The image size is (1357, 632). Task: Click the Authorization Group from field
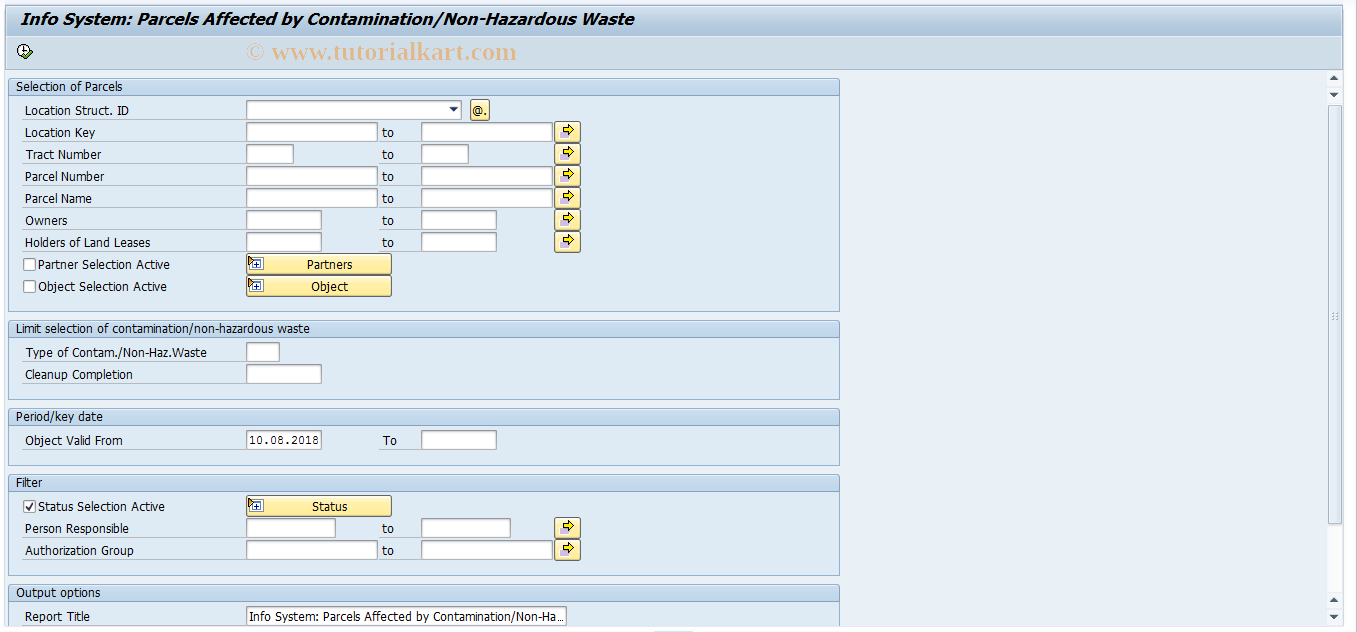[x=312, y=550]
